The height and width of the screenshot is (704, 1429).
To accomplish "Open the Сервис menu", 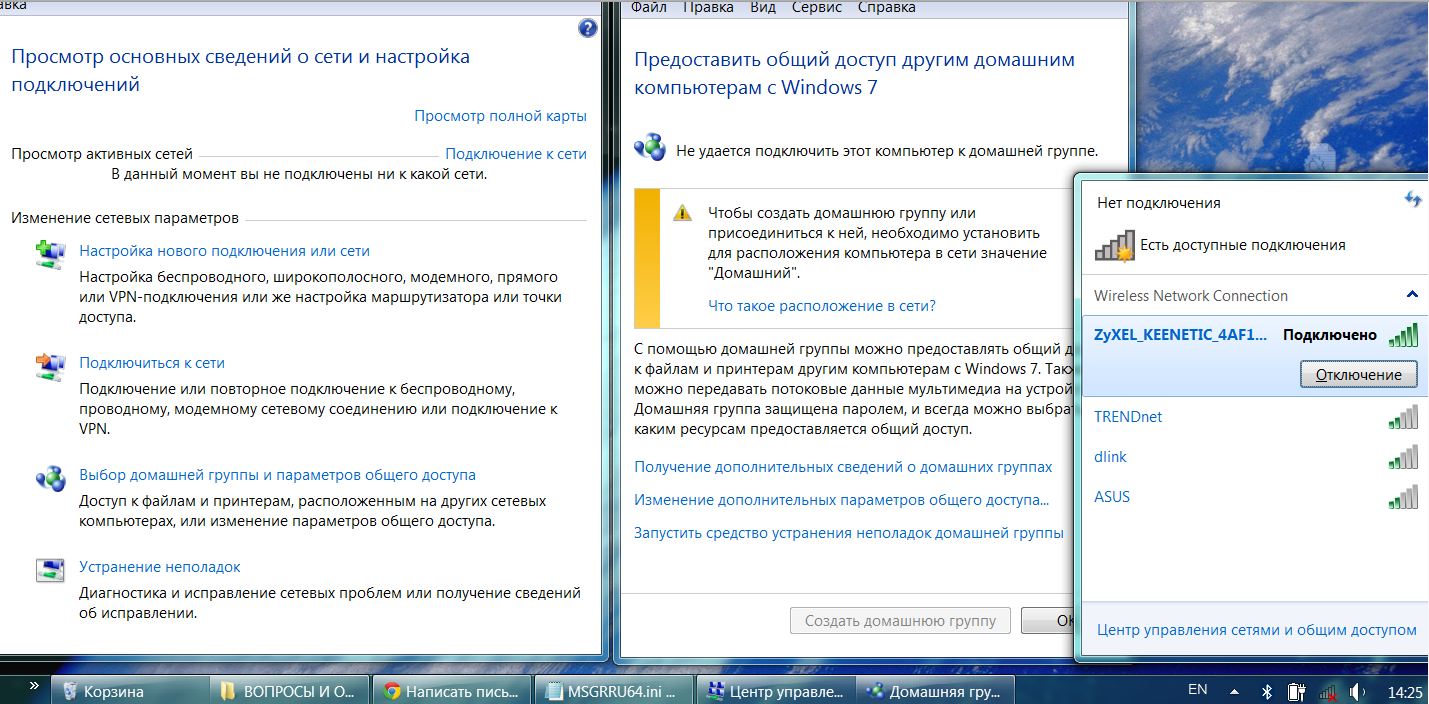I will tap(816, 7).
